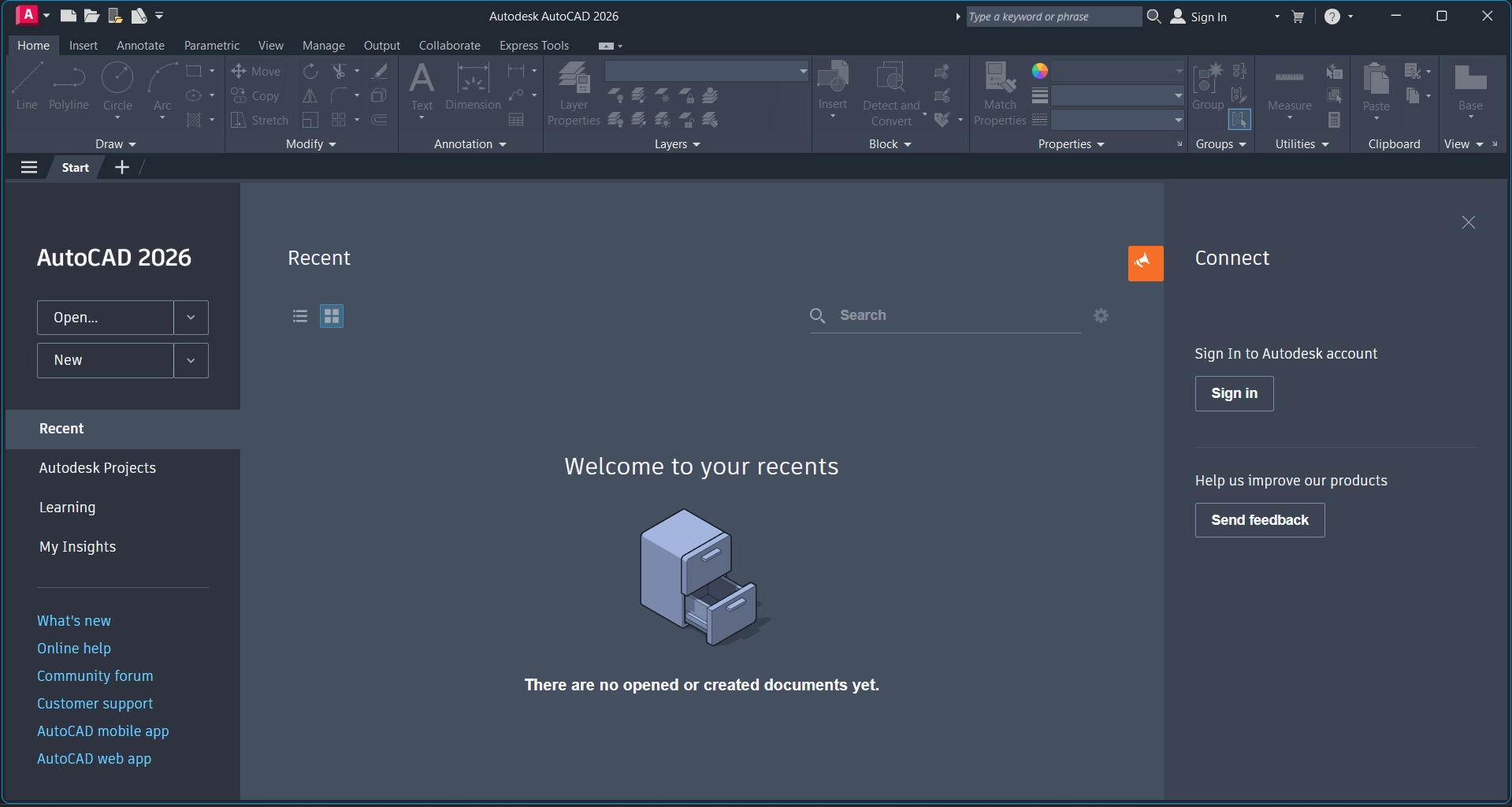Expand the Properties panel

click(x=1072, y=144)
